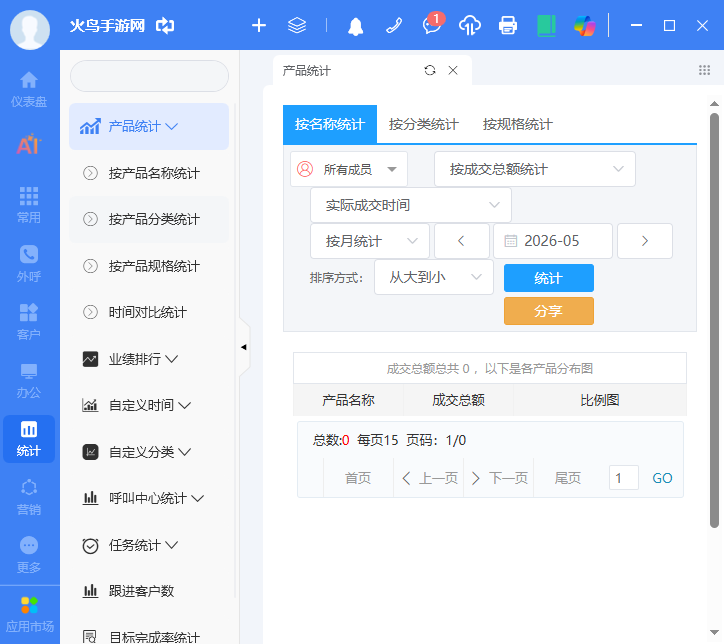This screenshot has width=724, height=644.
Task: Click the 首页 pagination button
Action: [x=358, y=478]
